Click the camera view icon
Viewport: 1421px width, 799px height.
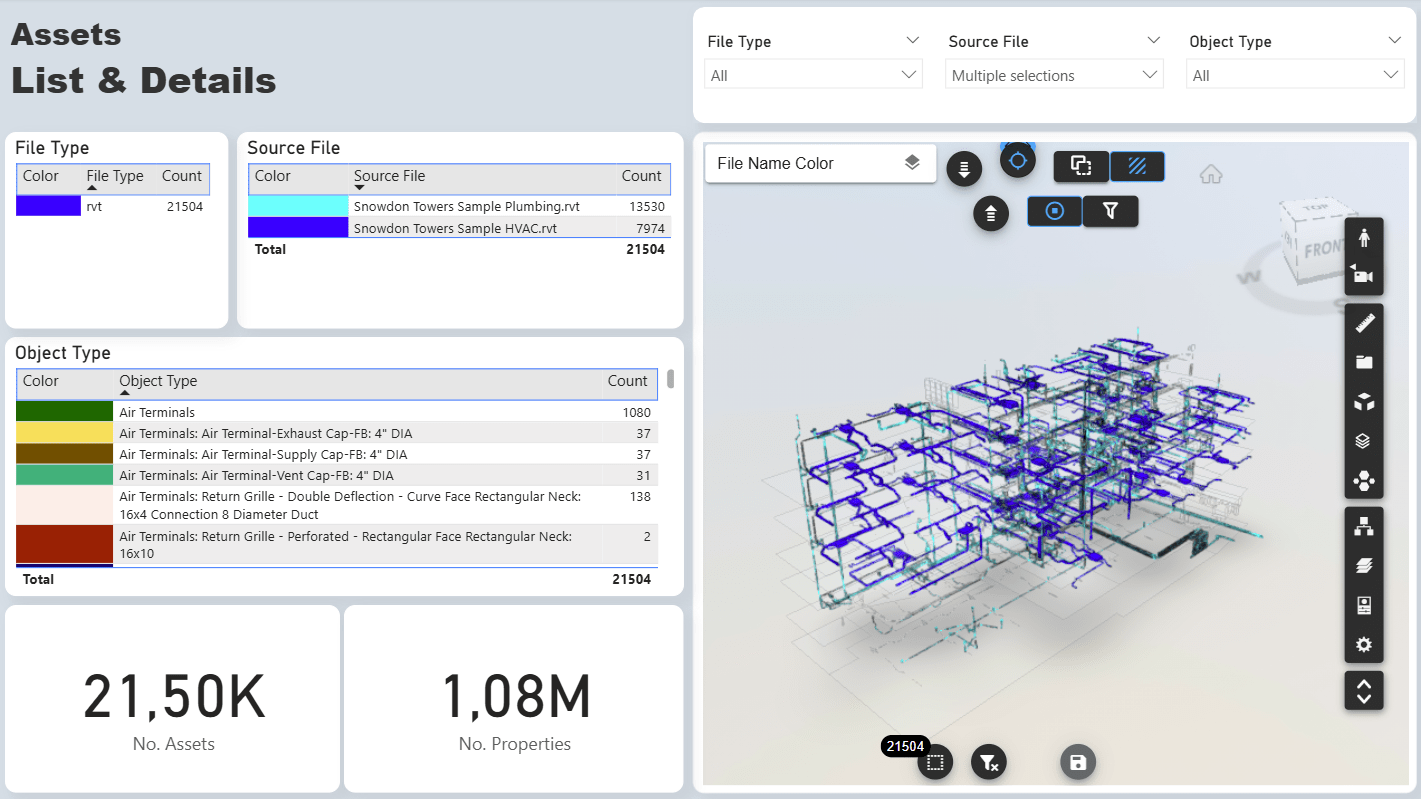pyautogui.click(x=1363, y=276)
